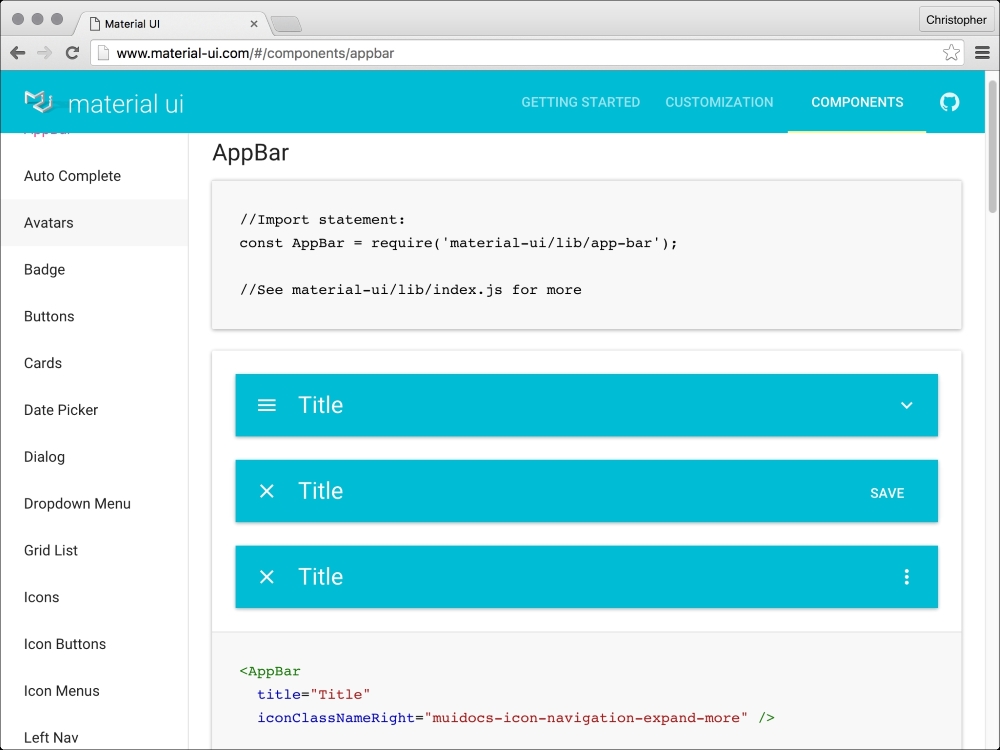Click the "//Import statement:" comment line
Image resolution: width=1000 pixels, height=750 pixels.
(322, 220)
